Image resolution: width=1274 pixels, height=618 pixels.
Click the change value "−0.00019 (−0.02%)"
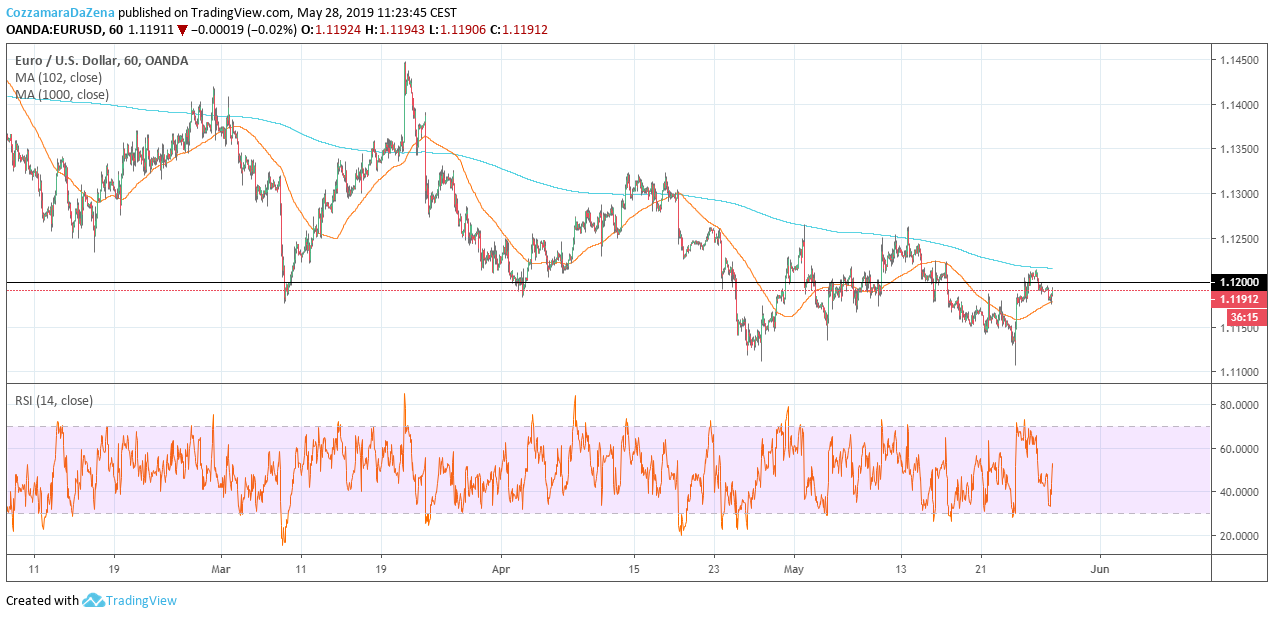tap(244, 30)
